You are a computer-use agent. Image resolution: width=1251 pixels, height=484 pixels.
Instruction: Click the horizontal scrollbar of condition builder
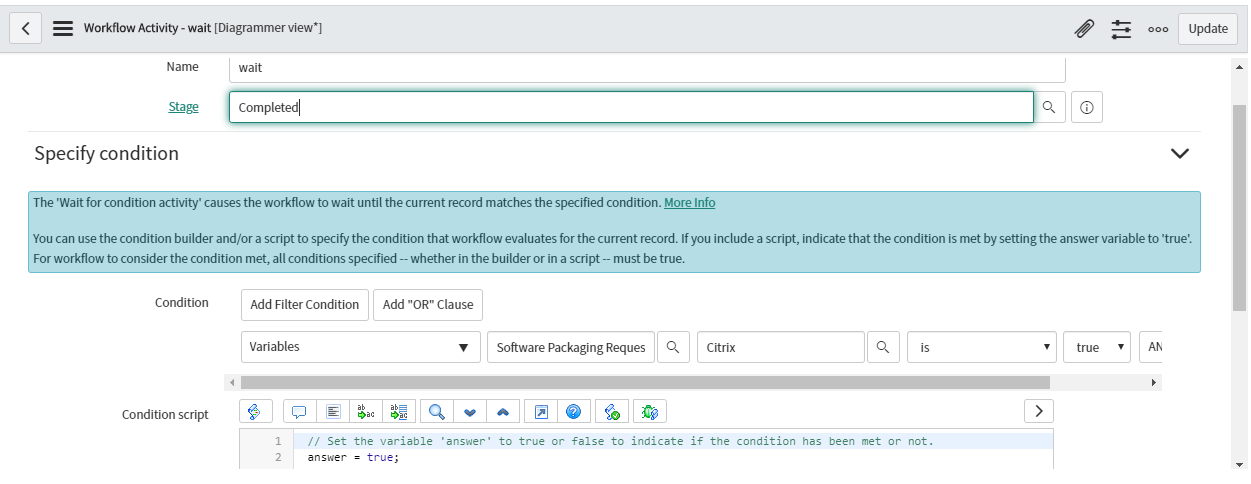(x=645, y=382)
